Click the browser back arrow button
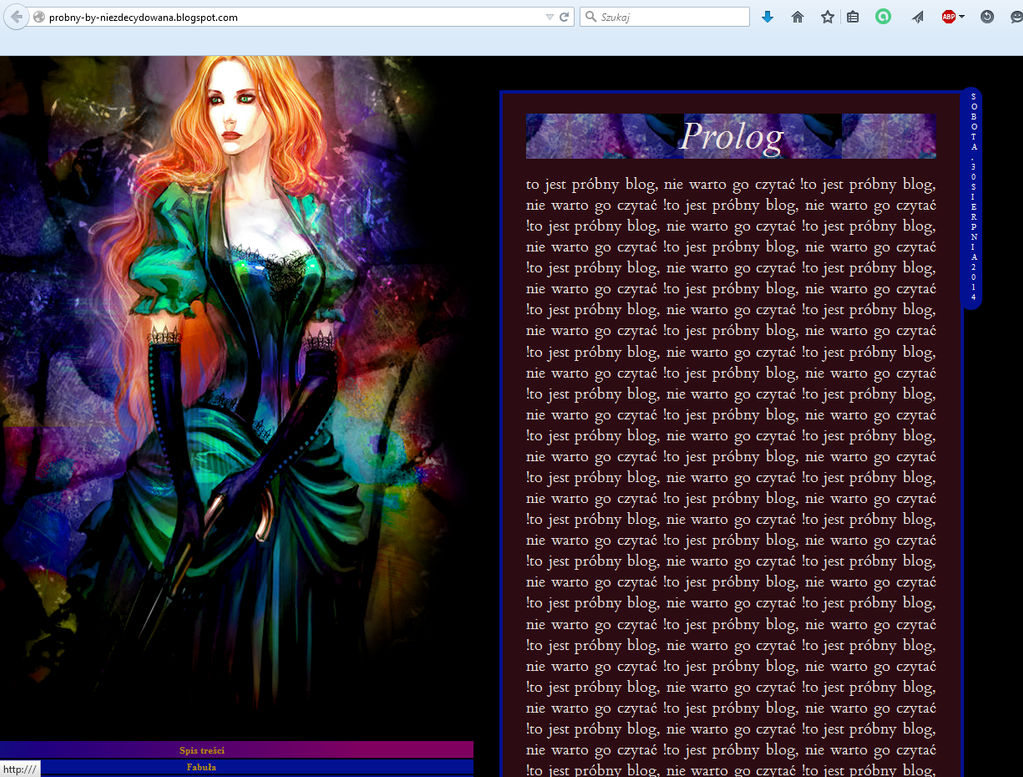Image resolution: width=1023 pixels, height=777 pixels. coord(16,17)
